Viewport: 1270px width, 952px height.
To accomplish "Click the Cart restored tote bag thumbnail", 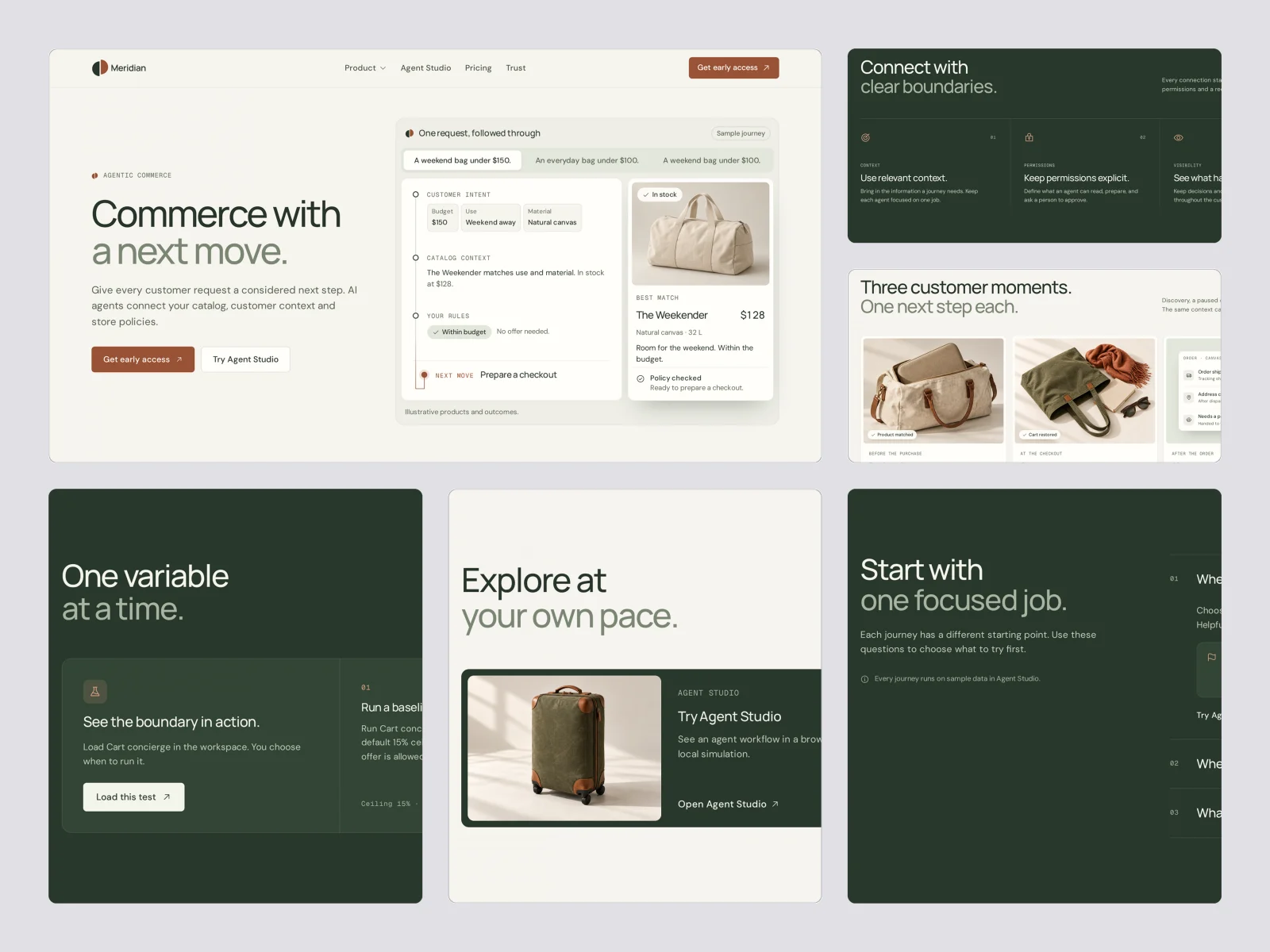I will [1085, 390].
